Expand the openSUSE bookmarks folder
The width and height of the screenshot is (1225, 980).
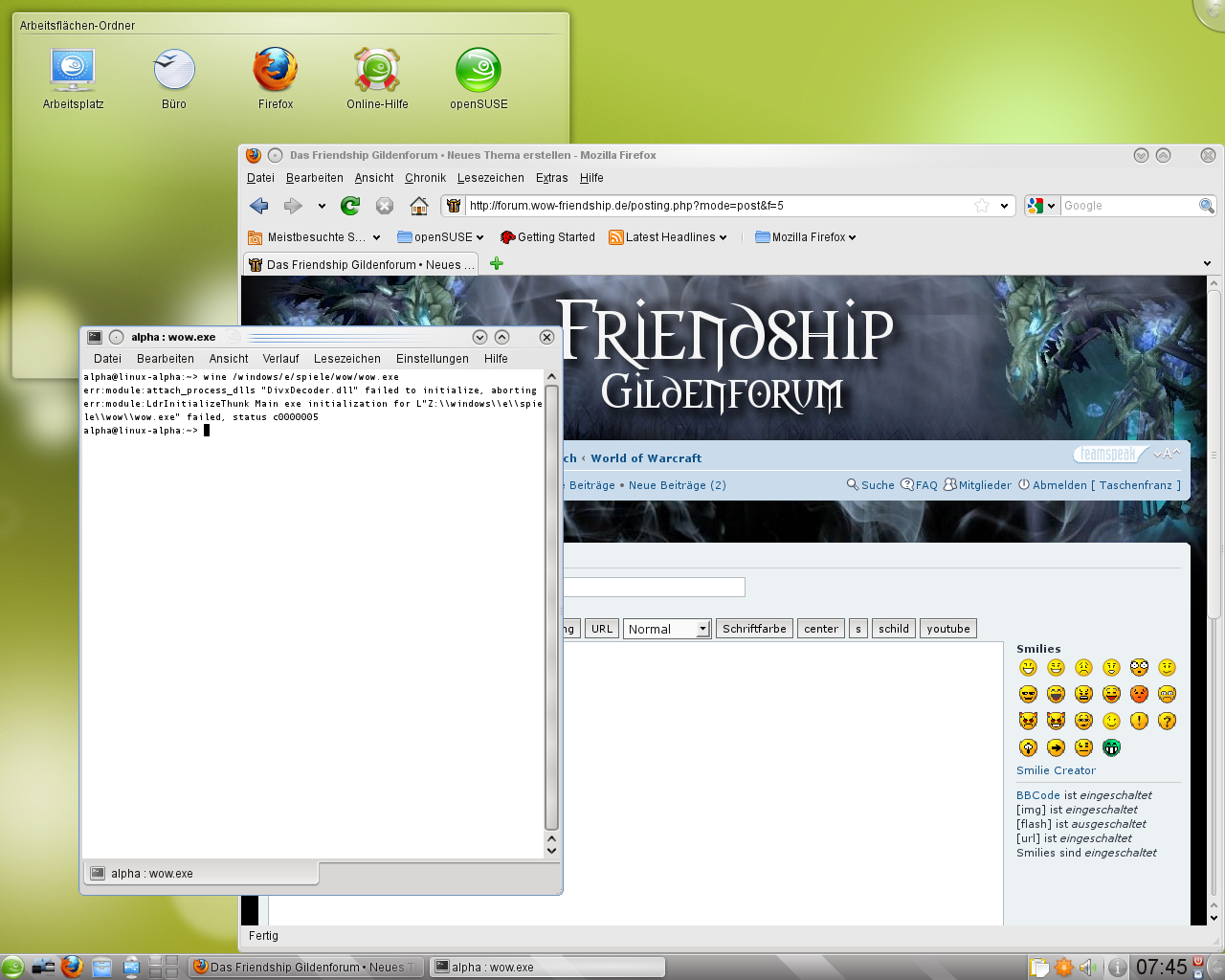click(441, 237)
